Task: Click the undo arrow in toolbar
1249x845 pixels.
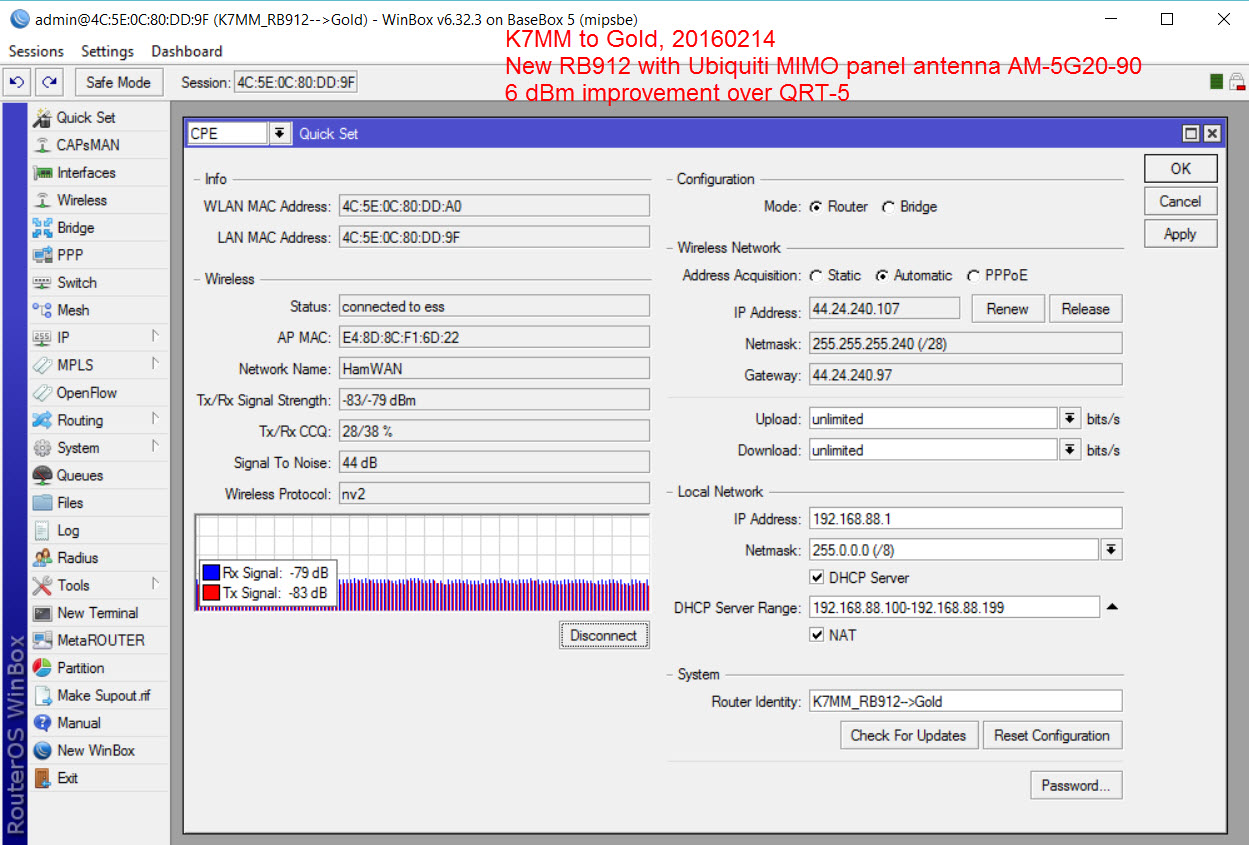Action: 16,82
